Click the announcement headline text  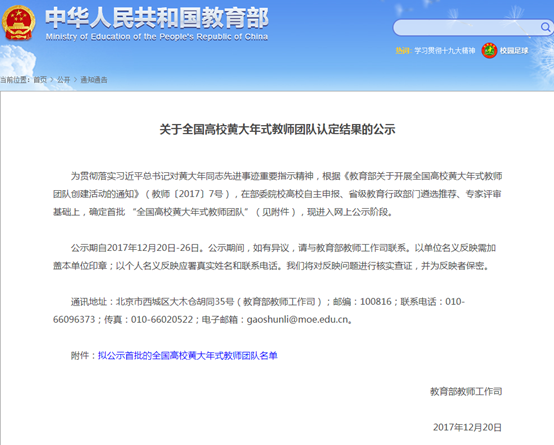pos(277,129)
